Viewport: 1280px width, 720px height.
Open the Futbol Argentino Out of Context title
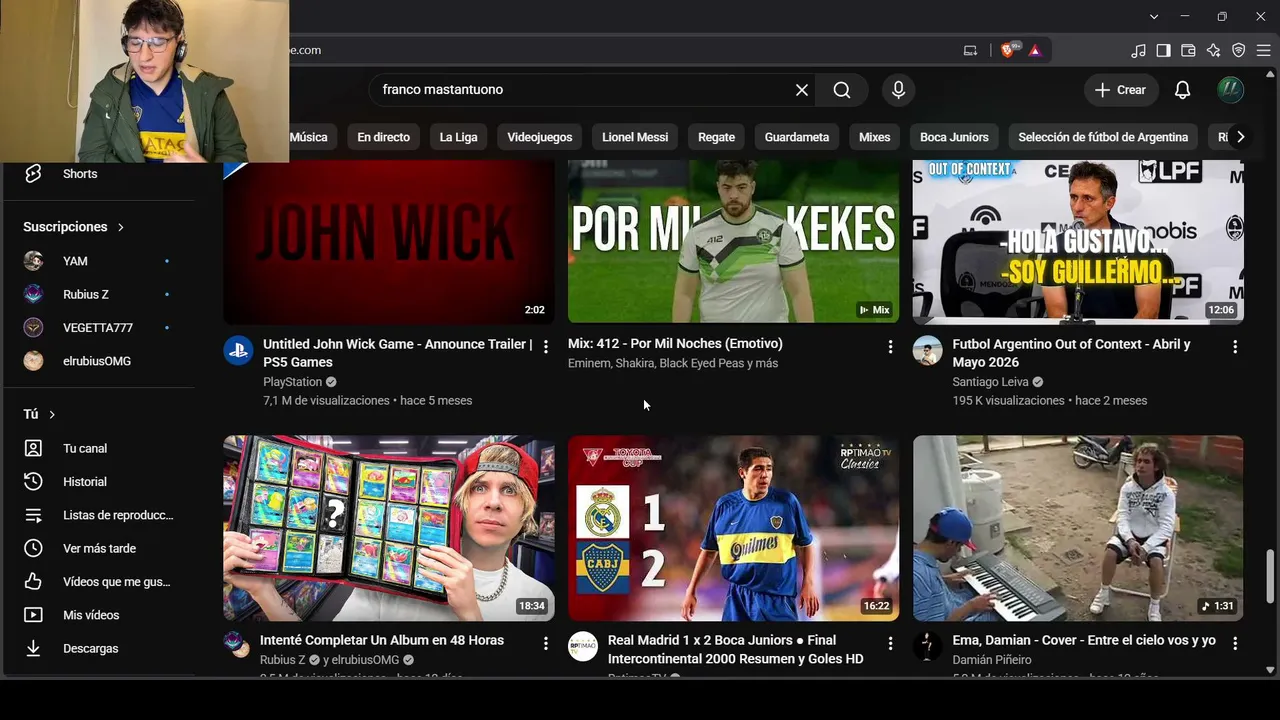[x=1072, y=353]
